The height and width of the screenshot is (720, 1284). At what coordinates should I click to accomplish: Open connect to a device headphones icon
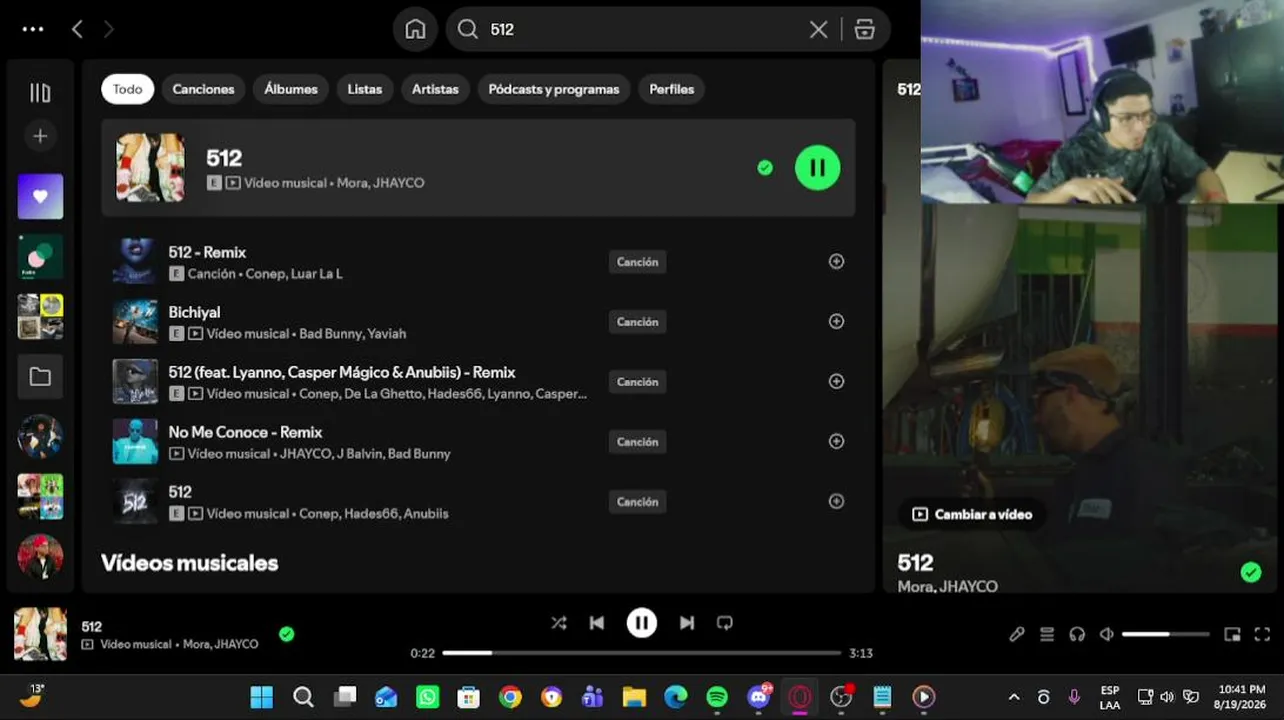click(1077, 634)
